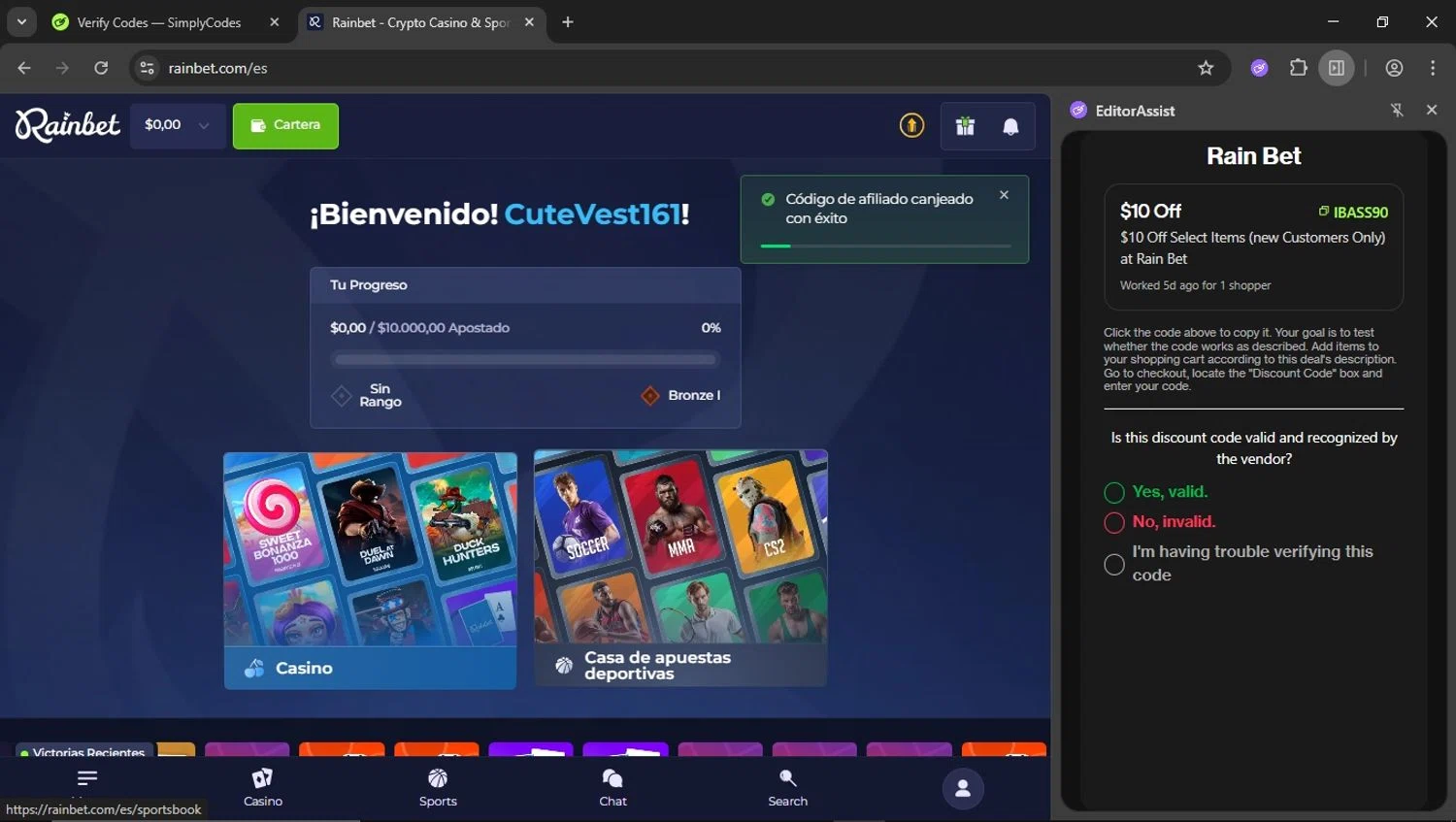Screen dimensions: 1456x822
Task: Toggle the browser side panel button
Action: pyautogui.click(x=1337, y=68)
